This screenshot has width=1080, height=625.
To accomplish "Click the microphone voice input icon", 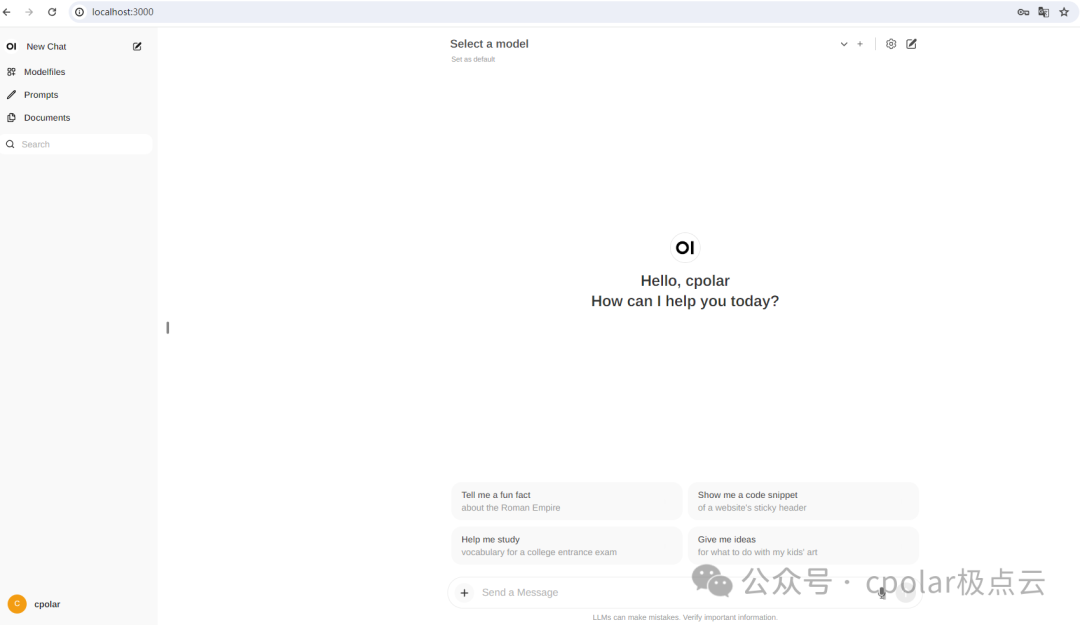I will pos(882,593).
